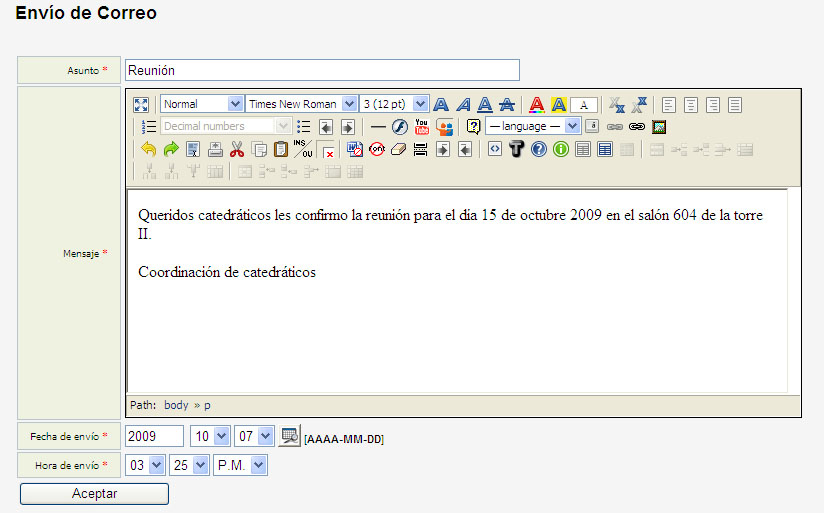Viewport: 824px width, 513px height.
Task: Justify the text fully
Action: click(735, 105)
